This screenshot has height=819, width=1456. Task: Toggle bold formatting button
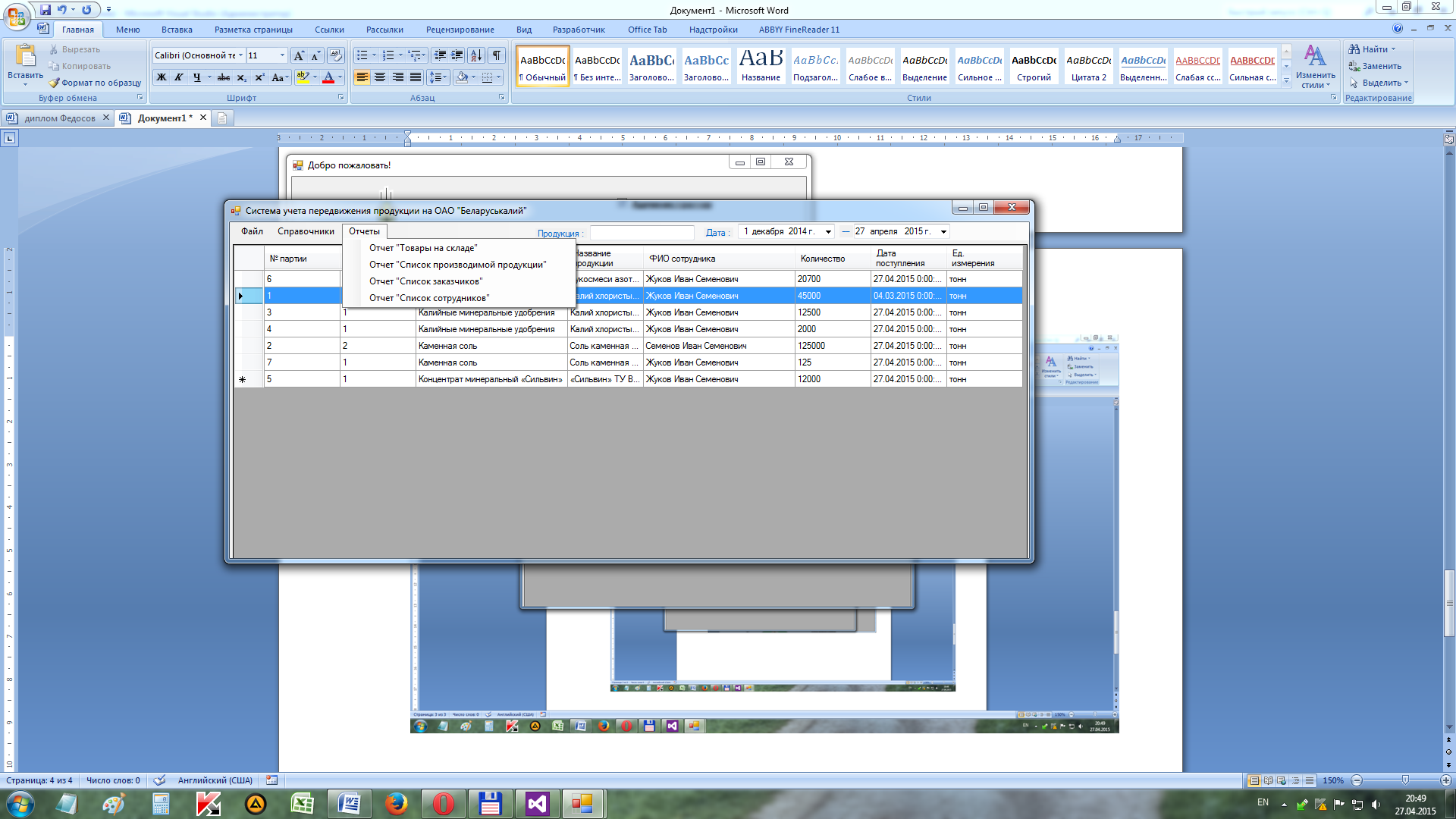162,77
